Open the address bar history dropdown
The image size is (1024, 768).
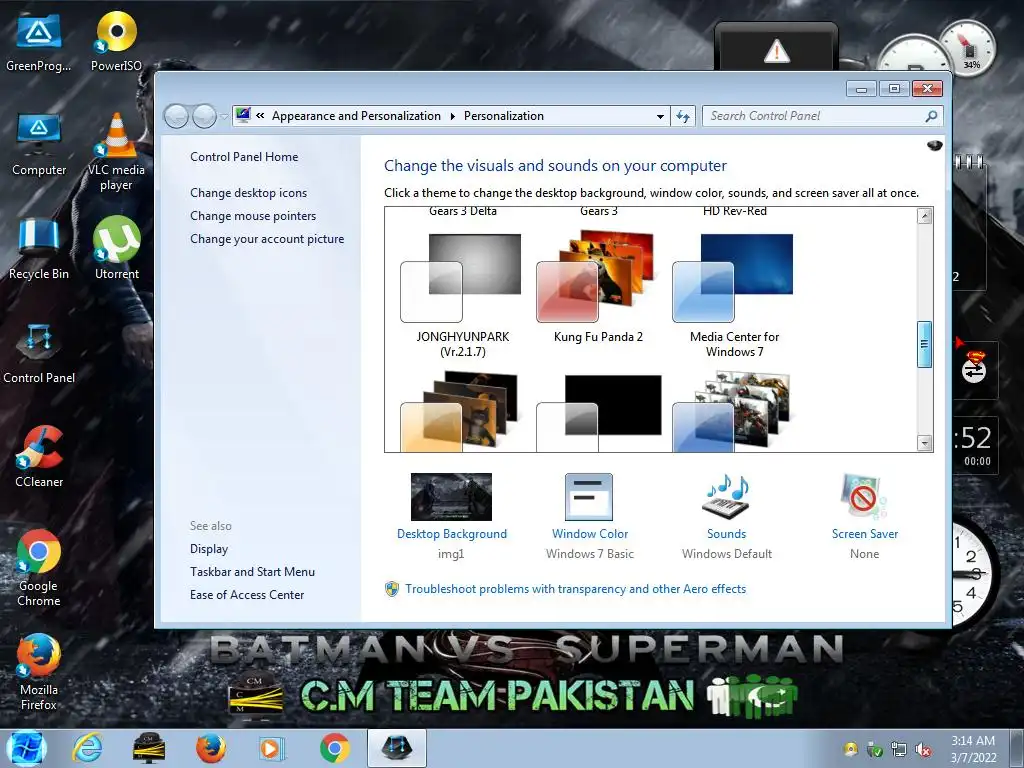tap(660, 116)
